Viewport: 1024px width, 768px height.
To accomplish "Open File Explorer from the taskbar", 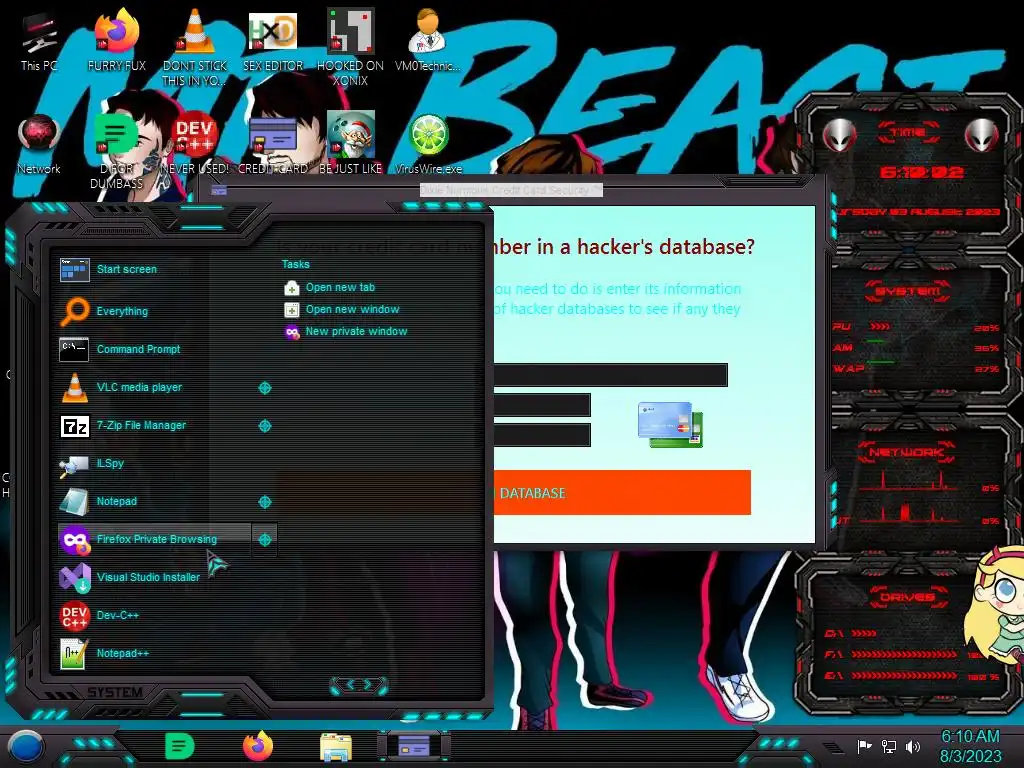I will tap(336, 747).
